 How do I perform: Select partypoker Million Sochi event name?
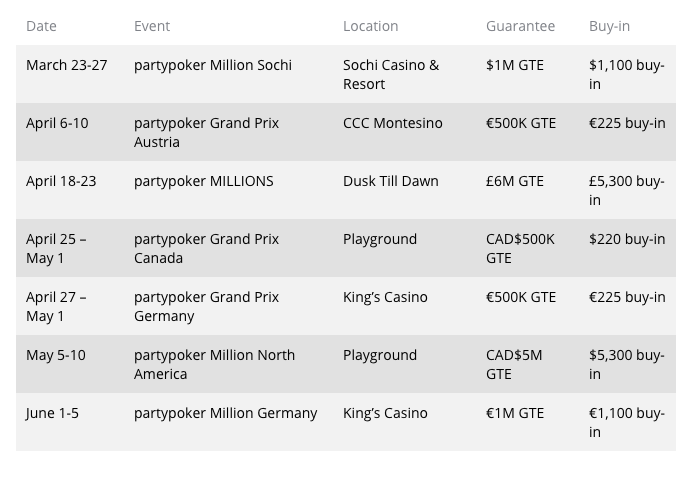coord(213,65)
